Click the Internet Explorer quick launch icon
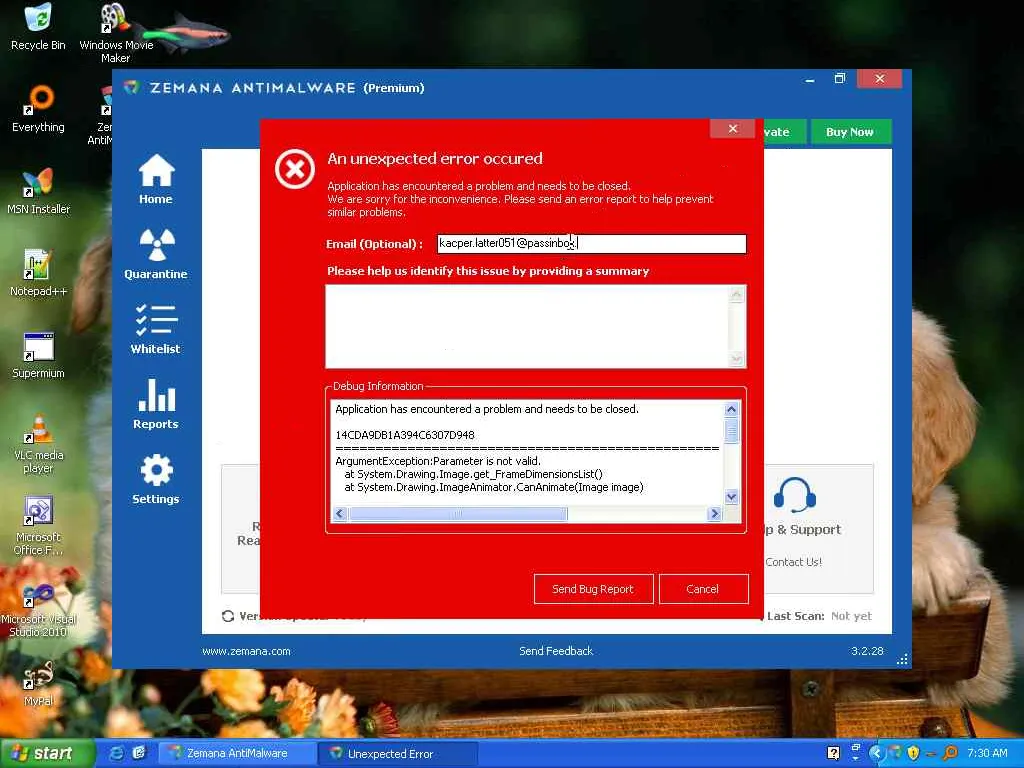Viewport: 1024px width, 768px height. click(117, 753)
